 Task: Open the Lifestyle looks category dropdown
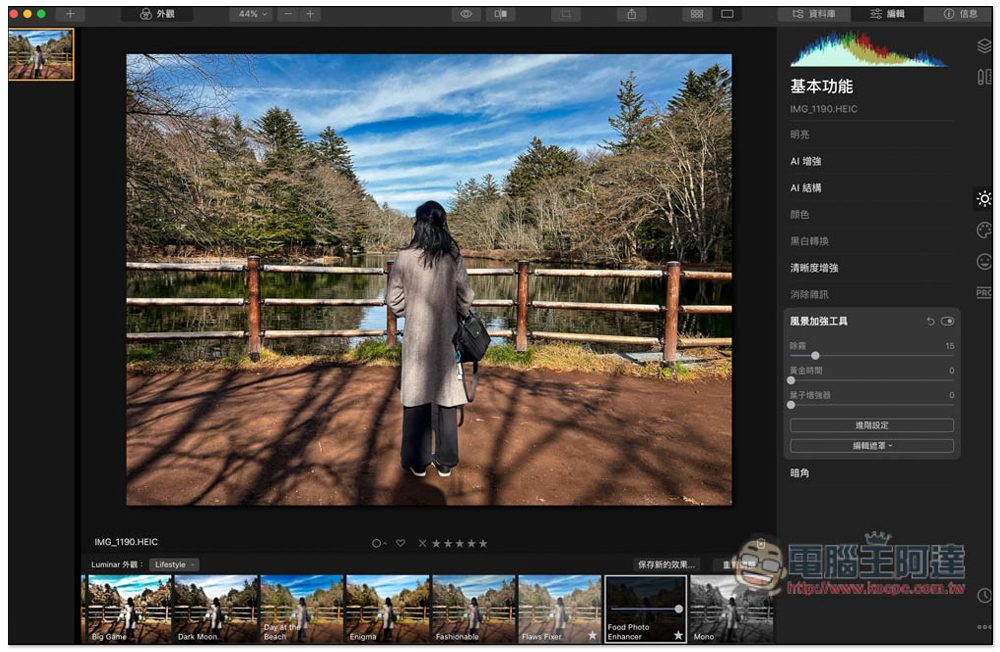[174, 565]
